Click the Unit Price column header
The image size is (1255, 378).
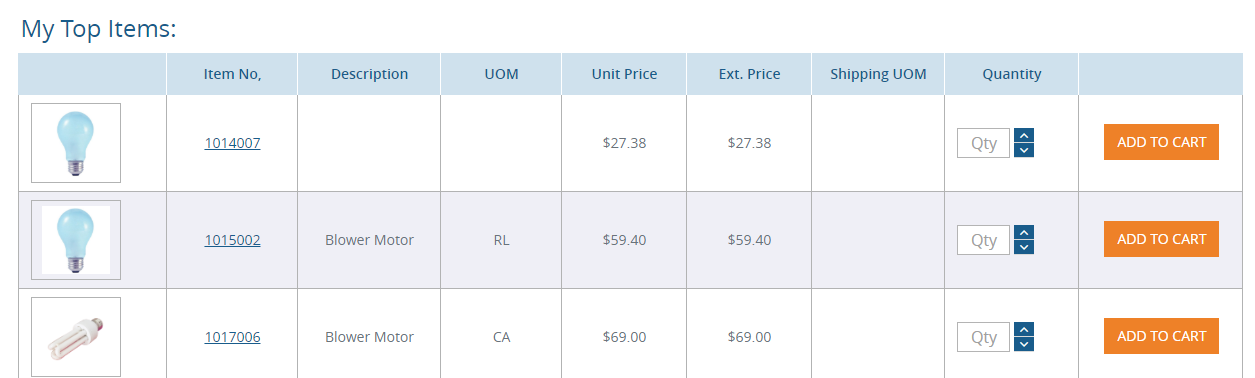(624, 74)
